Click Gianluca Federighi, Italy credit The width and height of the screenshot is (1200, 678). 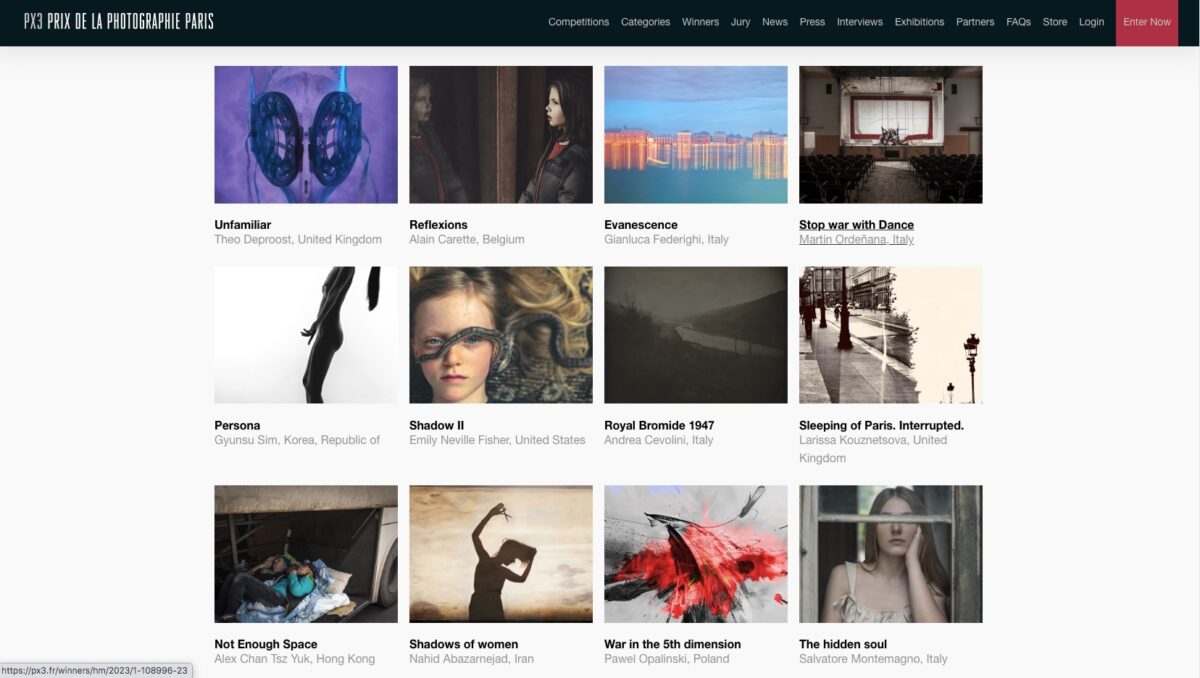pos(667,240)
